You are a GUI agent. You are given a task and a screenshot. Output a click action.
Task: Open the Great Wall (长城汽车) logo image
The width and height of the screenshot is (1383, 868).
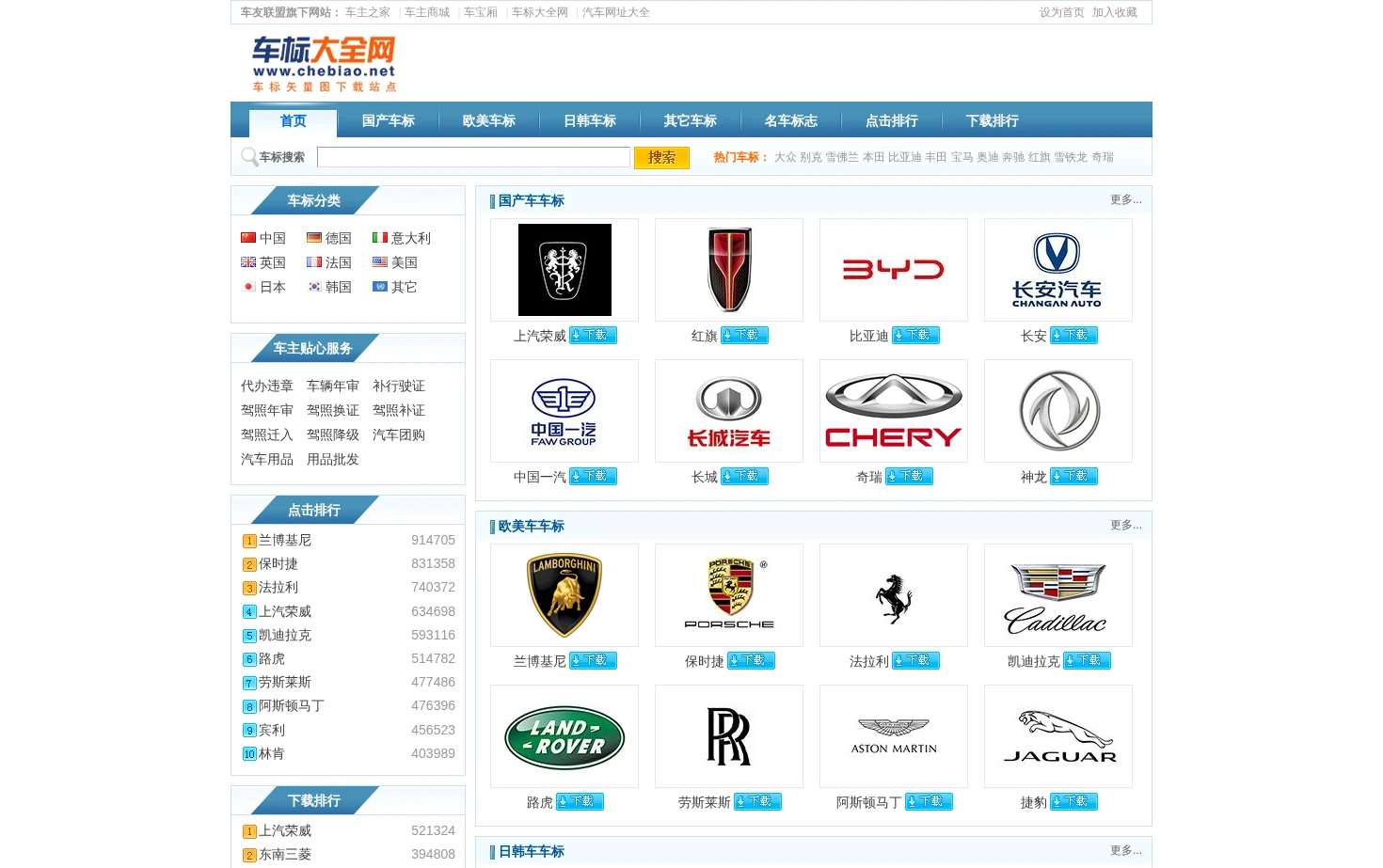[x=729, y=411]
